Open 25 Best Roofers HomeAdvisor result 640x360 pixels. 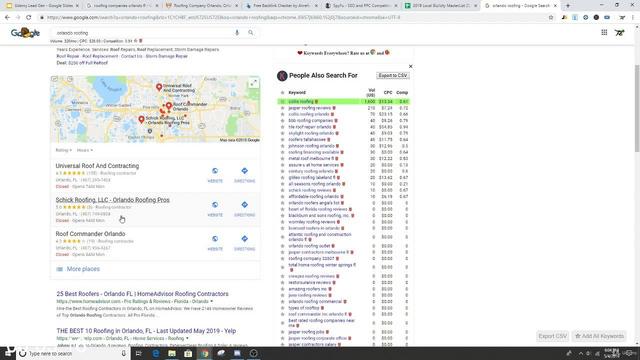coord(142,294)
